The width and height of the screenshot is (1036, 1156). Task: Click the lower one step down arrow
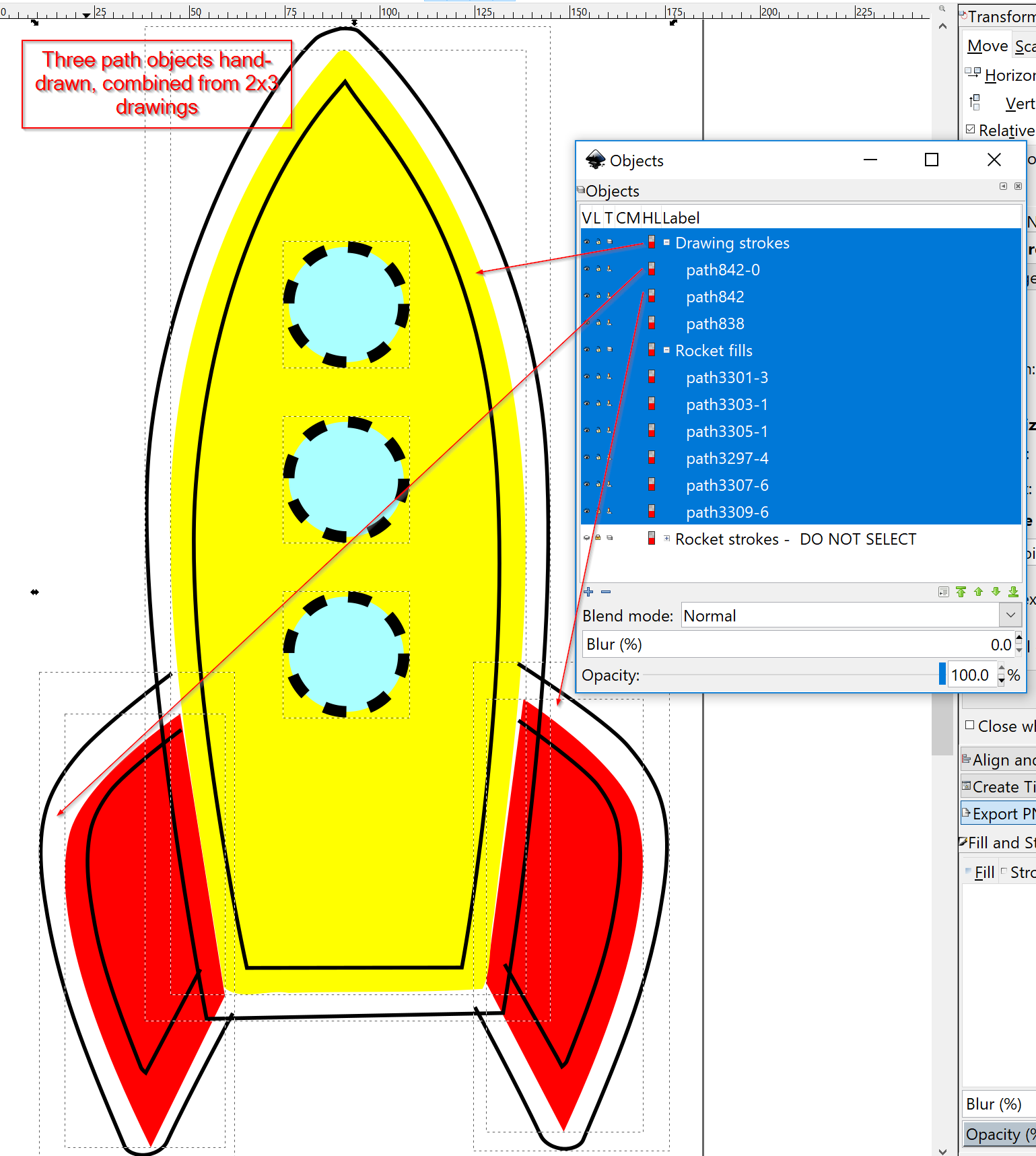pos(996,592)
